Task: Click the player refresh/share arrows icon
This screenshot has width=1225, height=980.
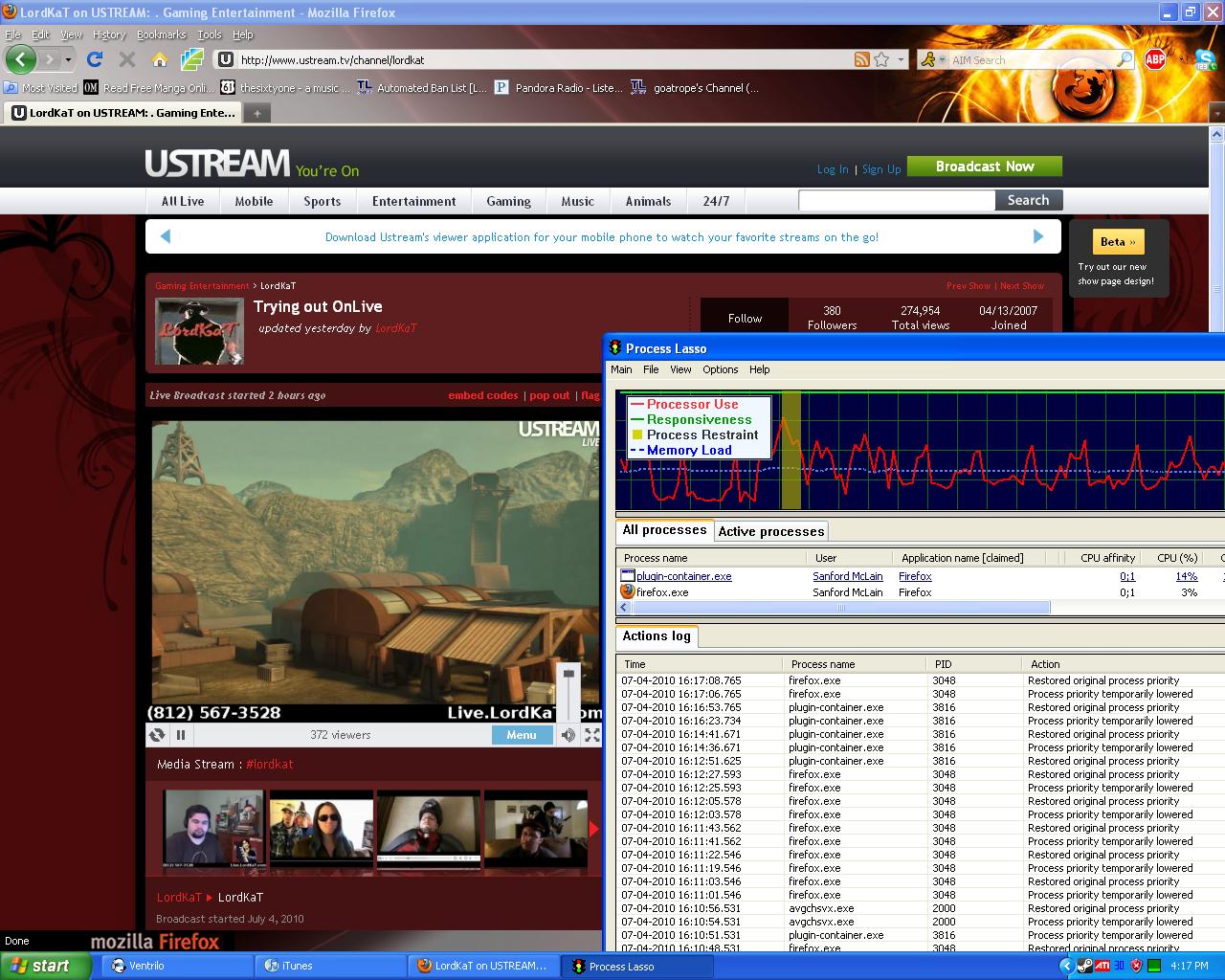Action: pos(157,735)
